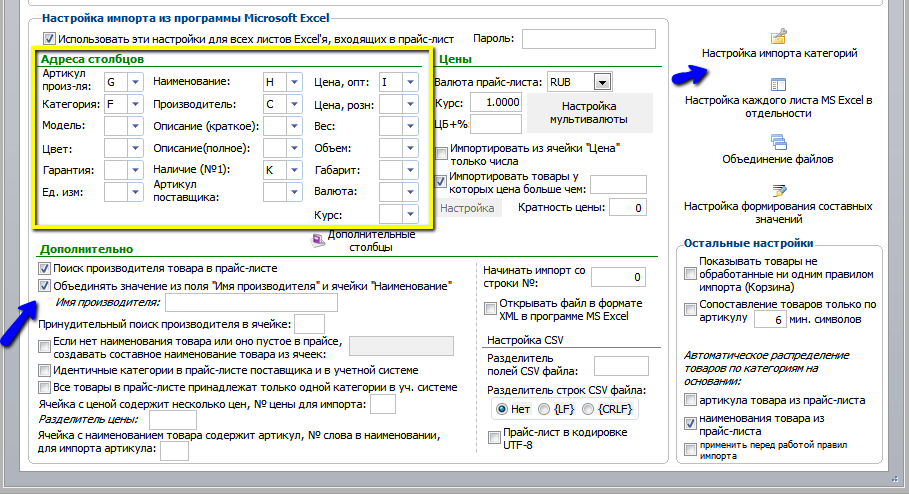Open the wholesale price column dropdown
Viewport: 909px width, 494px height.
point(410,82)
